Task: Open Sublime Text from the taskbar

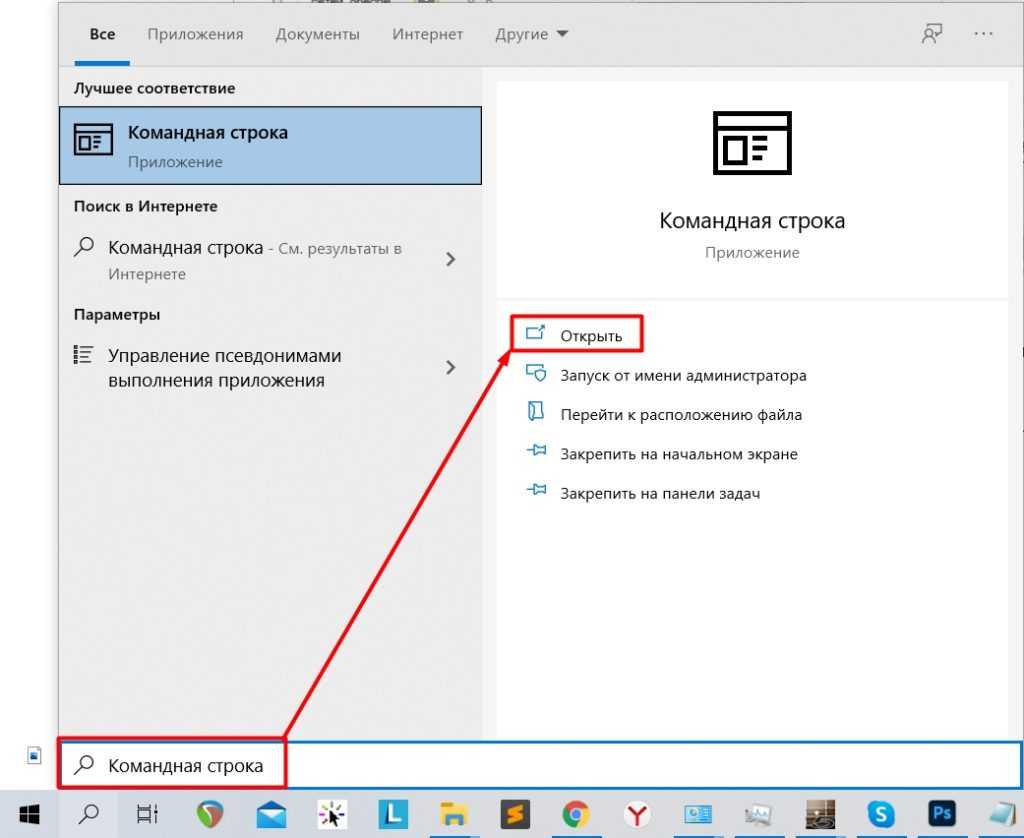Action: tap(515, 814)
